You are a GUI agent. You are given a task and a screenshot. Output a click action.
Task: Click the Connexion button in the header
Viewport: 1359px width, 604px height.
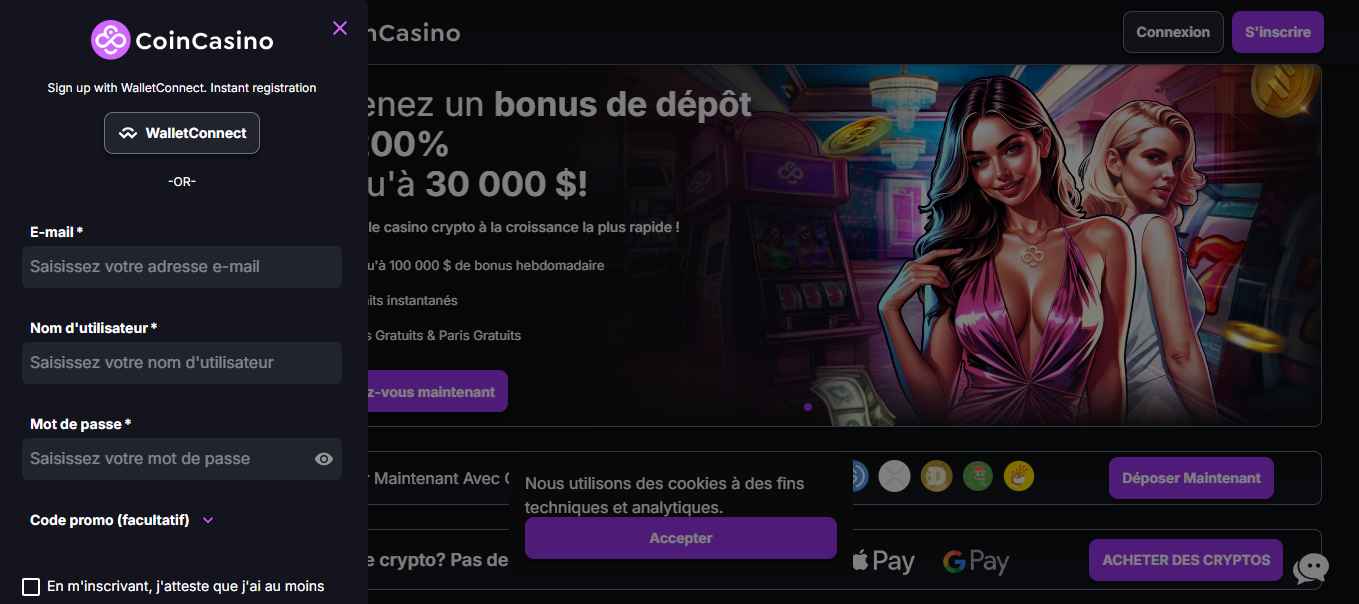tap(1173, 32)
